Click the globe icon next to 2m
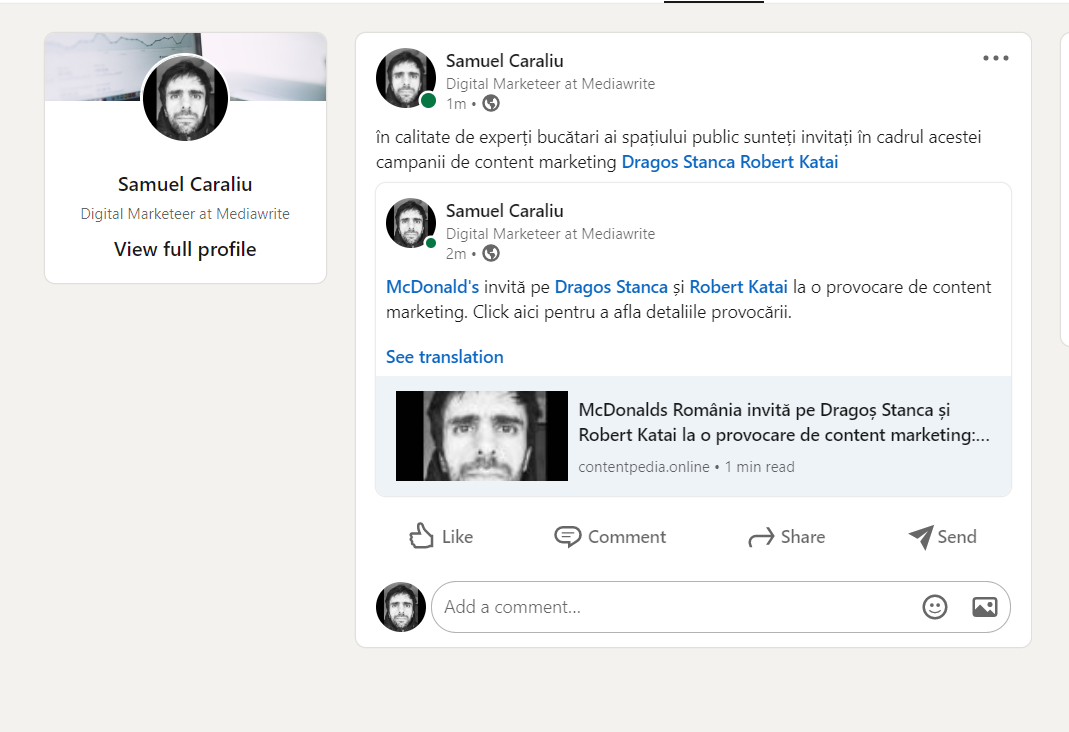Viewport: 1069px width, 732px height. click(x=491, y=254)
